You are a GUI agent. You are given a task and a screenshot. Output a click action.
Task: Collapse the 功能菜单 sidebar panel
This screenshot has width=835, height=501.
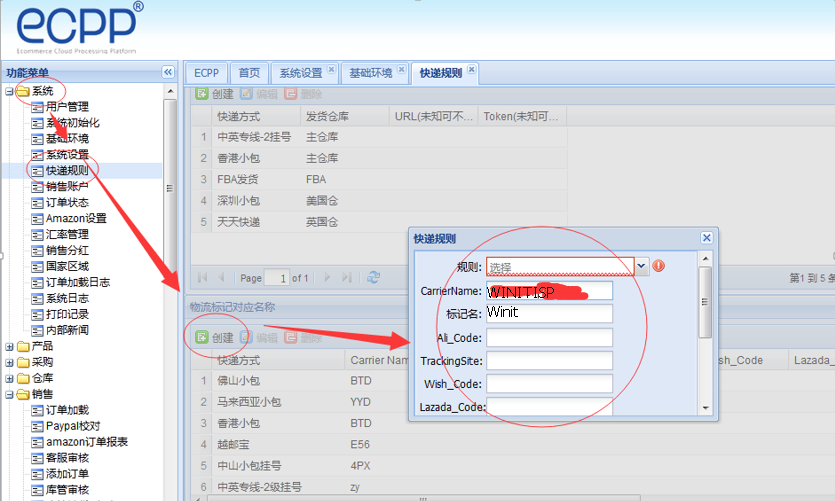pos(168,72)
